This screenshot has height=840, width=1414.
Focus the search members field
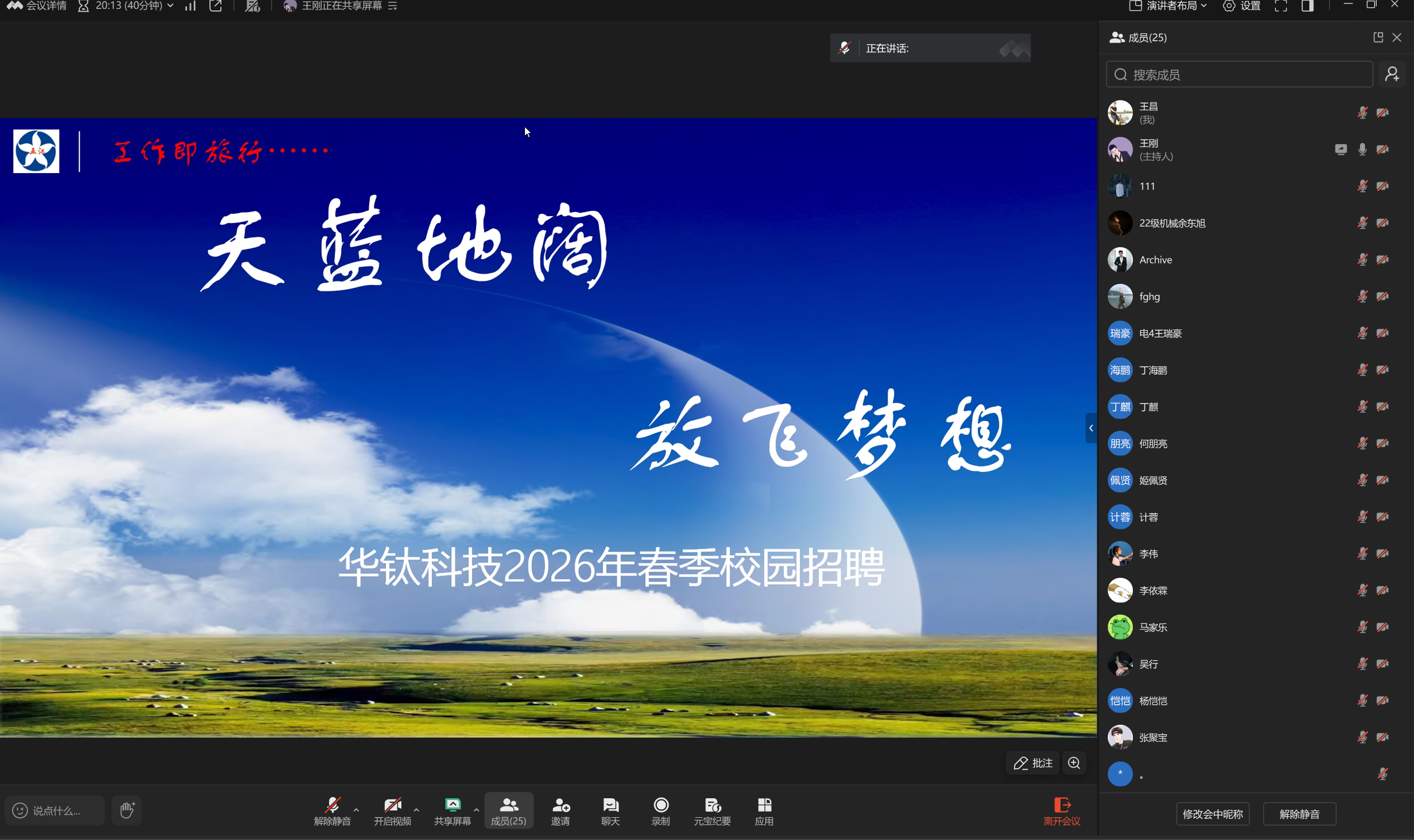click(x=1239, y=75)
